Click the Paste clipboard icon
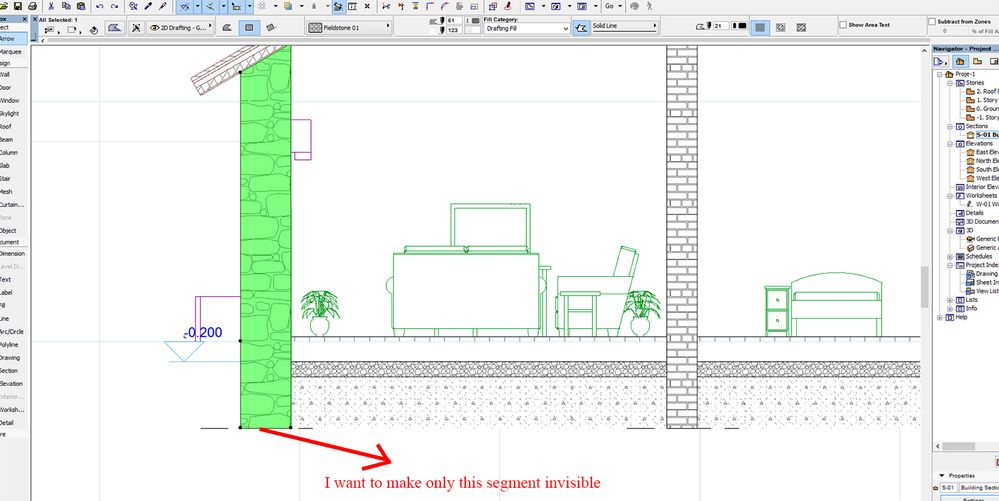The image size is (999, 501). click(80, 6)
